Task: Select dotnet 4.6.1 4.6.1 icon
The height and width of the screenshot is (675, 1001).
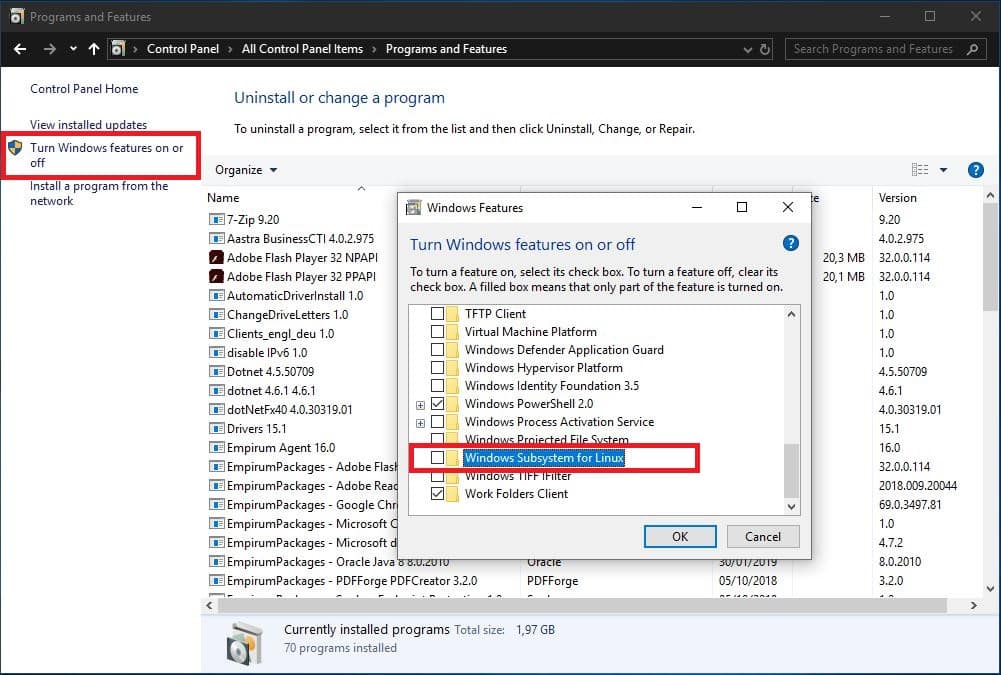Action: (x=216, y=391)
